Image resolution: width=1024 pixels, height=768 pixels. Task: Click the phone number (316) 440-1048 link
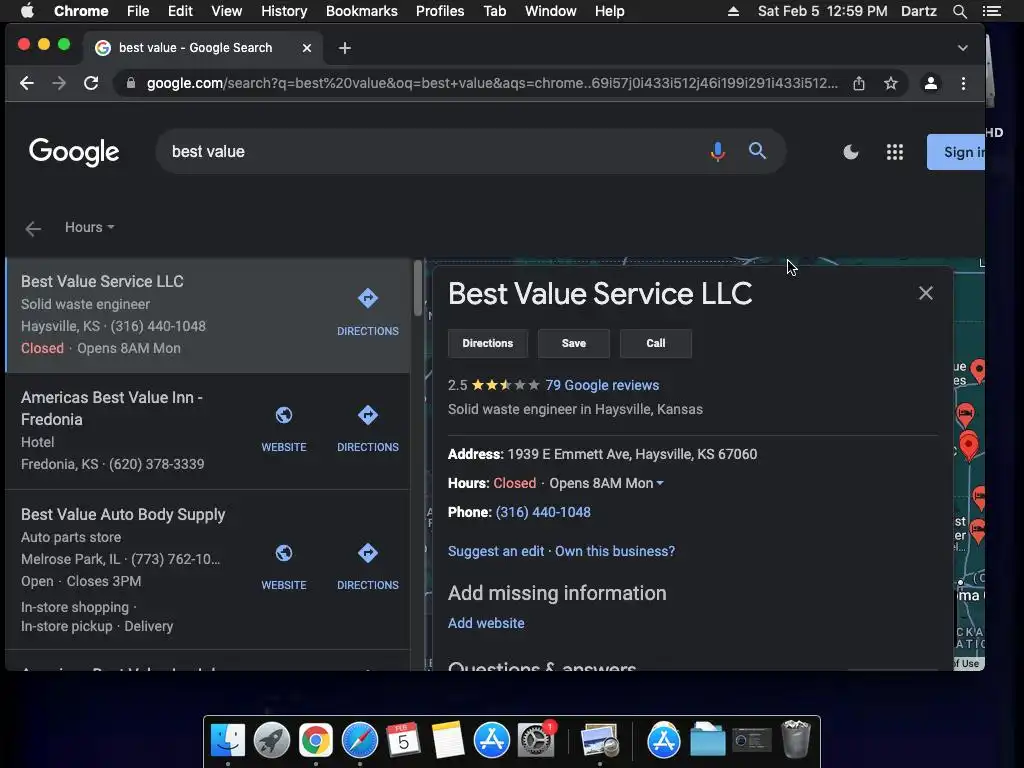pyautogui.click(x=543, y=512)
